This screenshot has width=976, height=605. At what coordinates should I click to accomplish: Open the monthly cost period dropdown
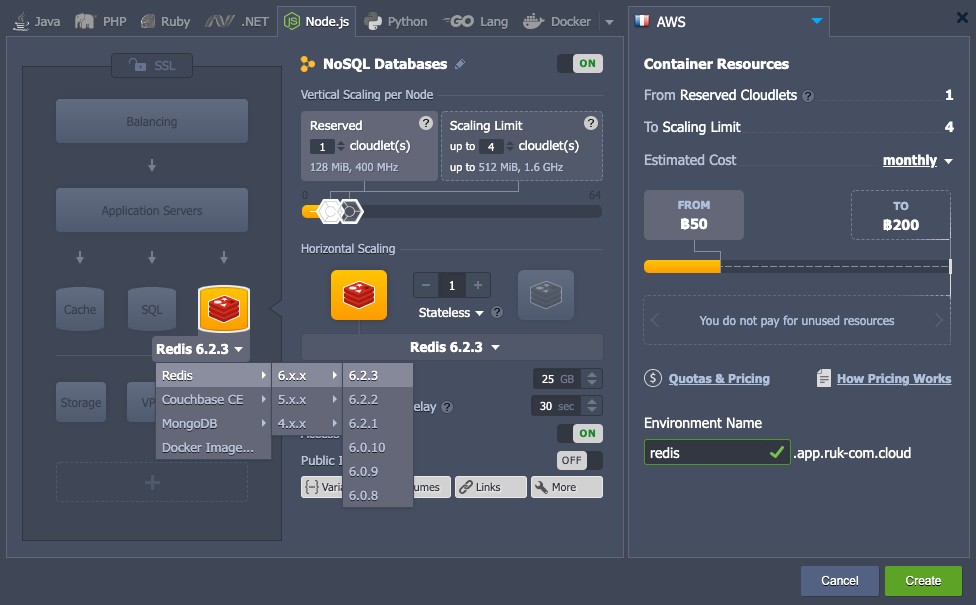(917, 161)
